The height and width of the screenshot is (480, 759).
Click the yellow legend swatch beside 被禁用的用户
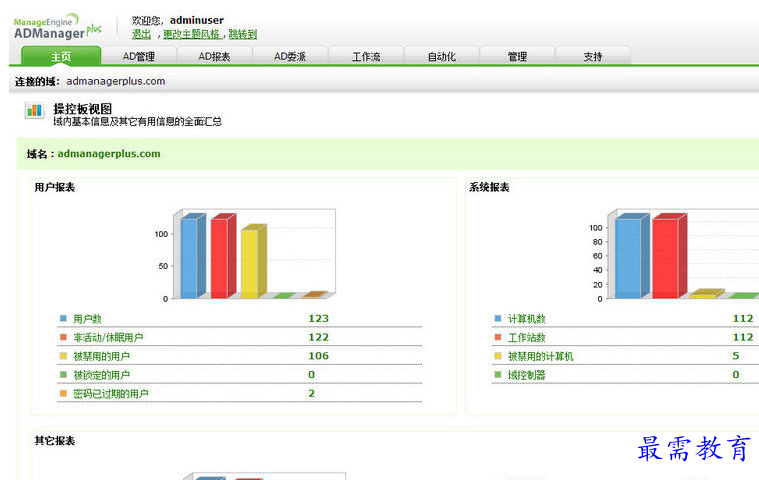(63, 356)
